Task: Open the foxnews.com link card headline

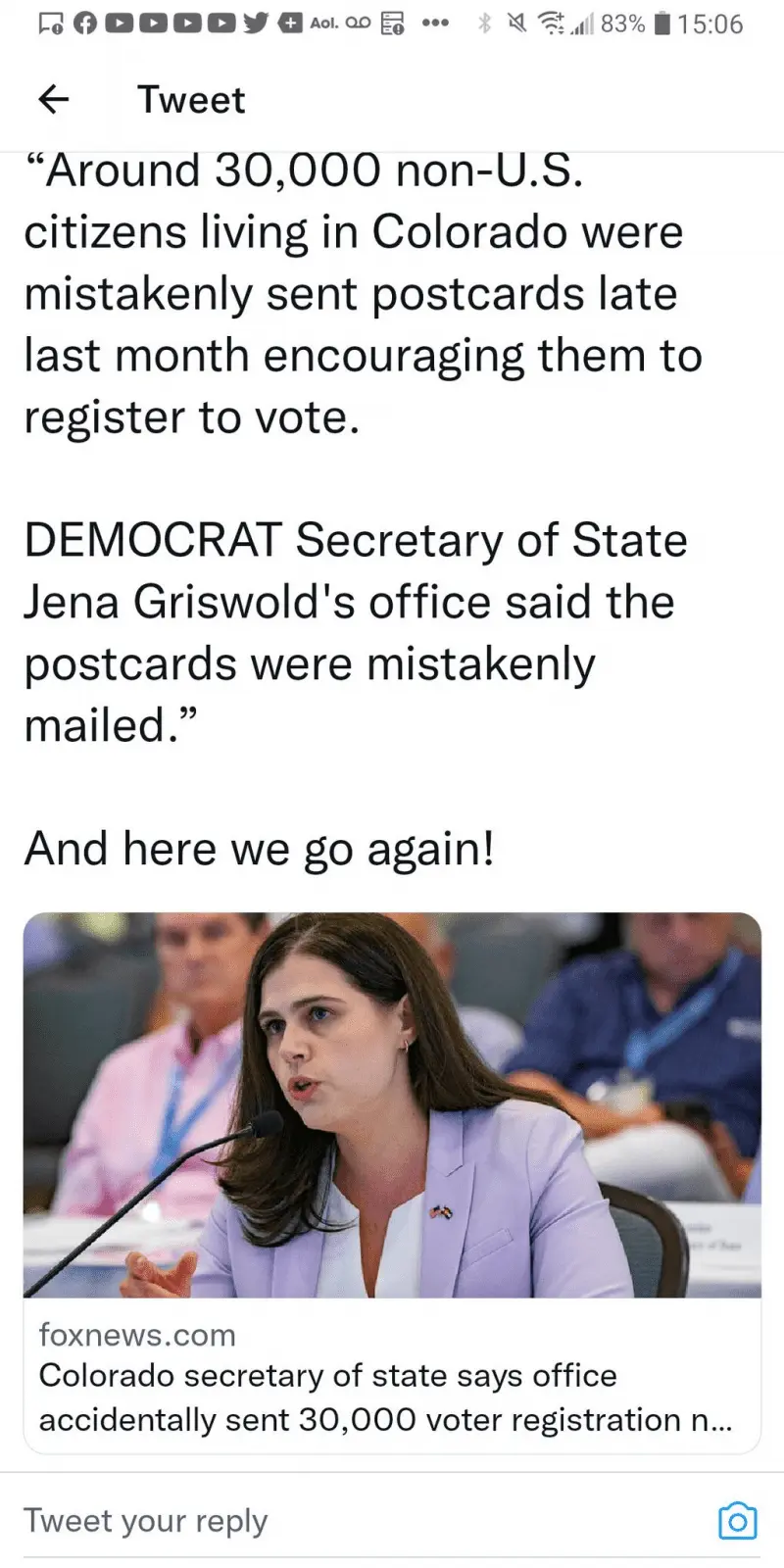Action: (384, 1397)
